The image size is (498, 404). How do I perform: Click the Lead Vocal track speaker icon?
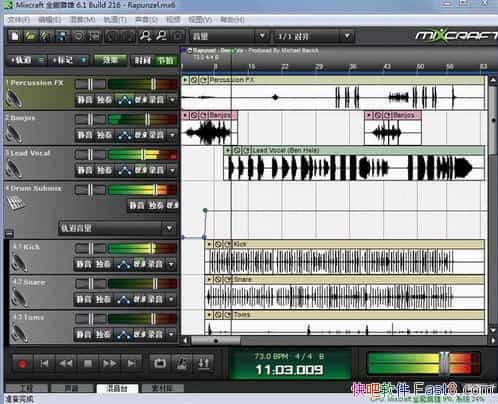tap(14, 169)
